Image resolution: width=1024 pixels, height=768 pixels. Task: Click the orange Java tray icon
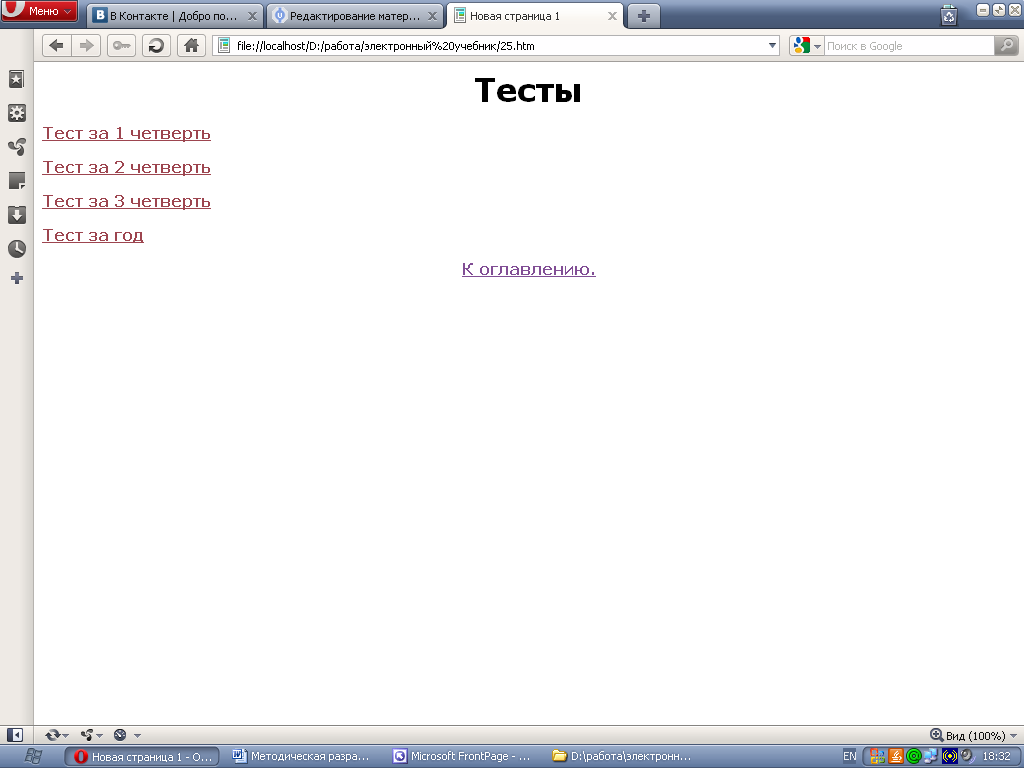(x=896, y=756)
